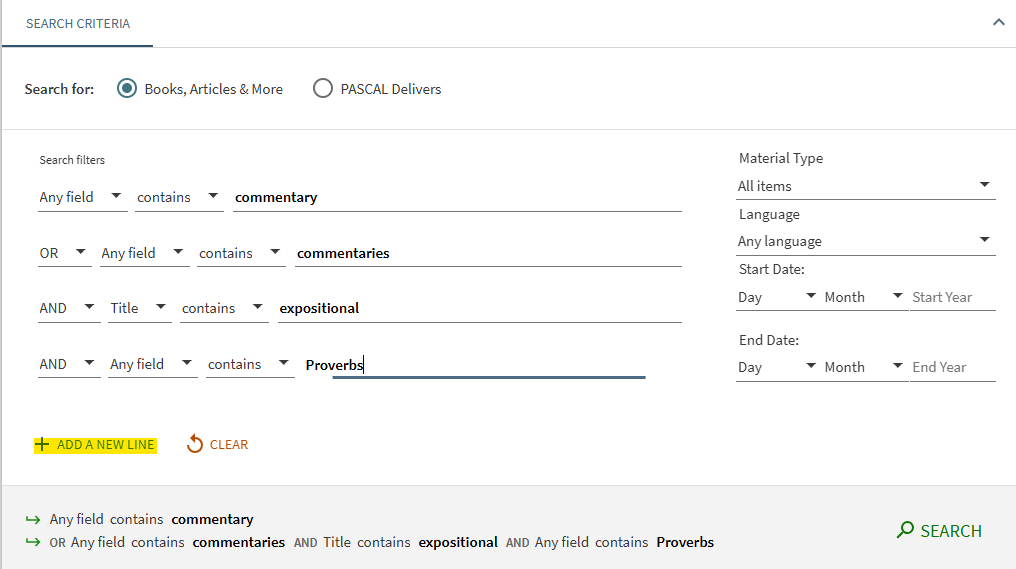Open the Start Date Day dropdown
This screenshot has height=569, width=1016.
point(777,297)
